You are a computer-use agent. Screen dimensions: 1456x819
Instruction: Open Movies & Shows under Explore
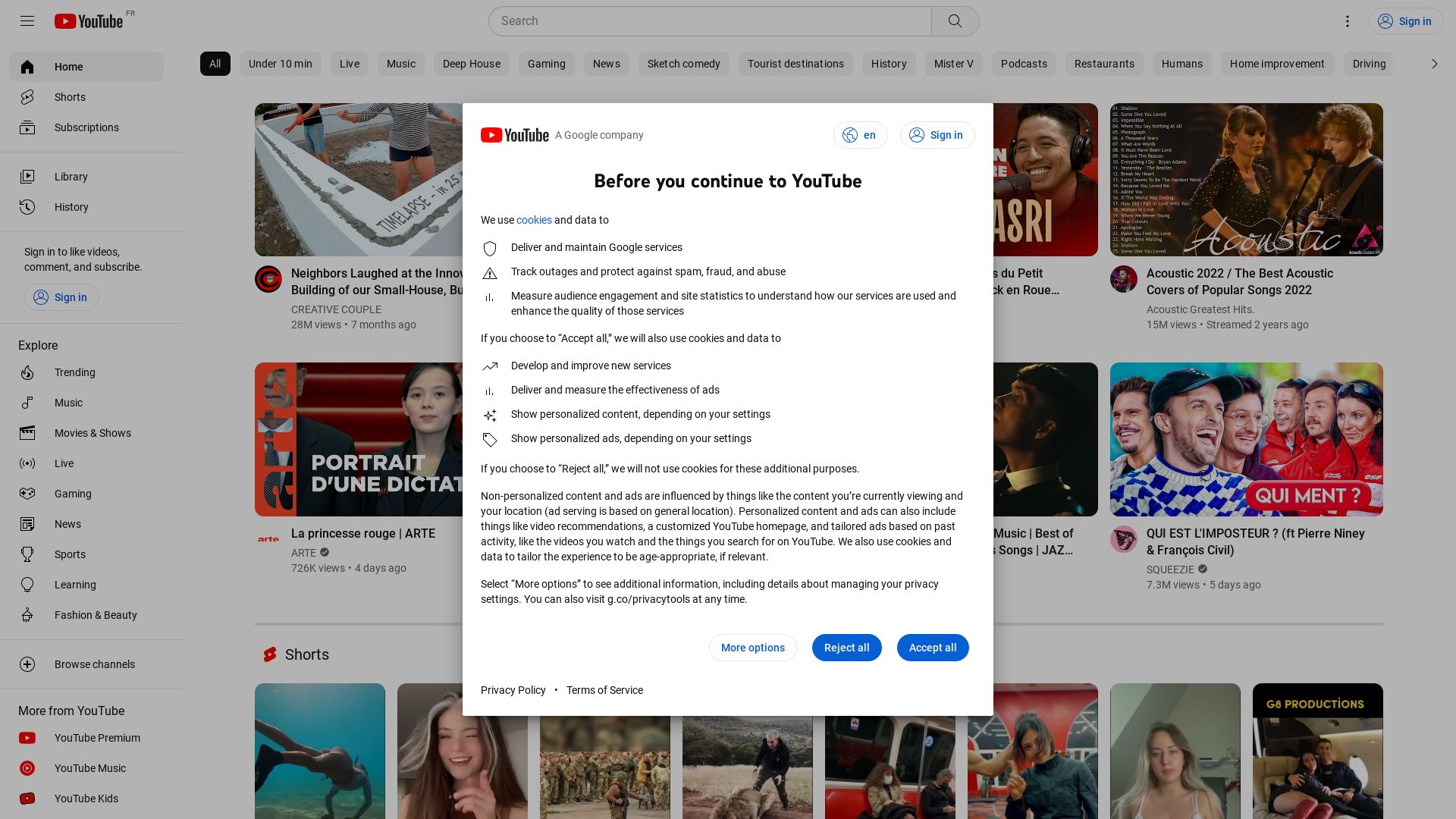(x=86, y=433)
